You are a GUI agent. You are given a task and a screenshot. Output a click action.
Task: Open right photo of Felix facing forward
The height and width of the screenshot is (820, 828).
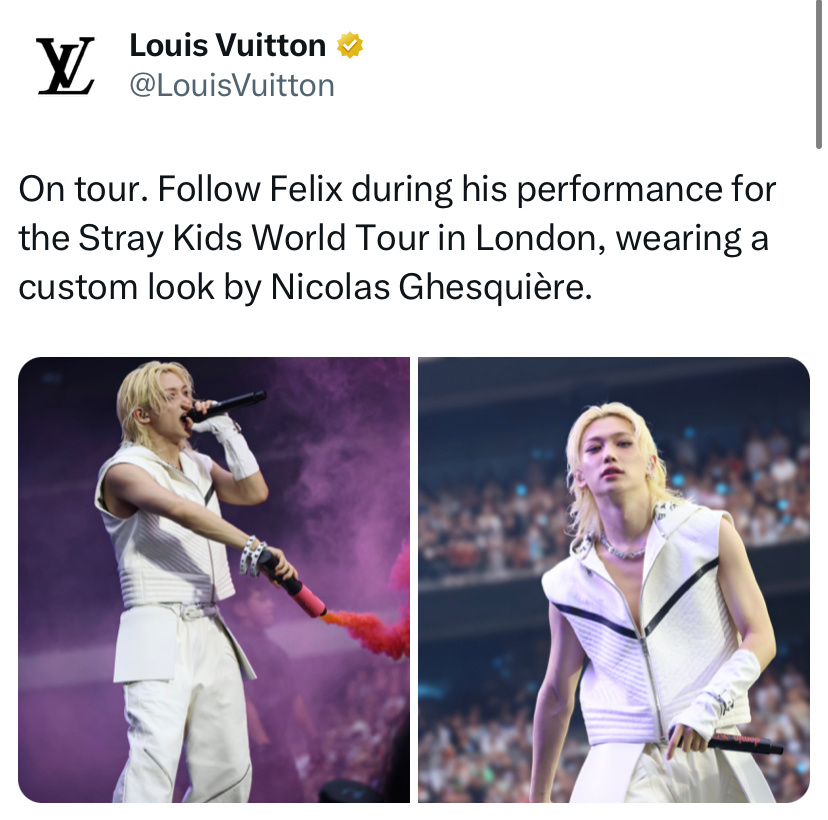coord(614,580)
